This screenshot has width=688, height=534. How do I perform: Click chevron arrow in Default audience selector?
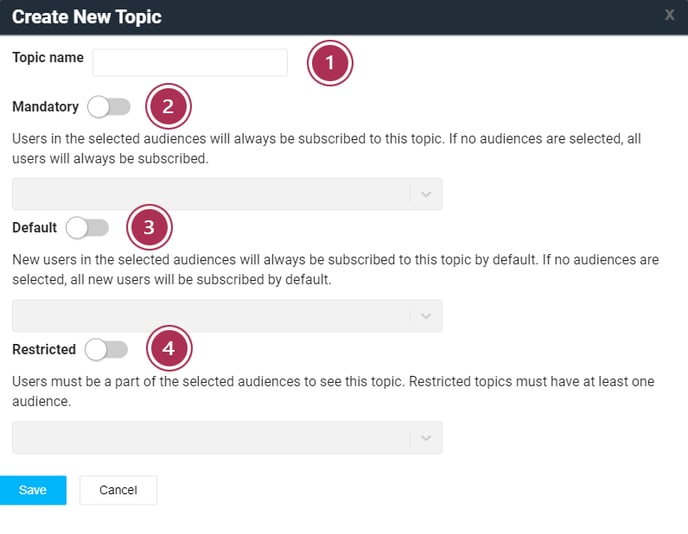[x=426, y=316]
